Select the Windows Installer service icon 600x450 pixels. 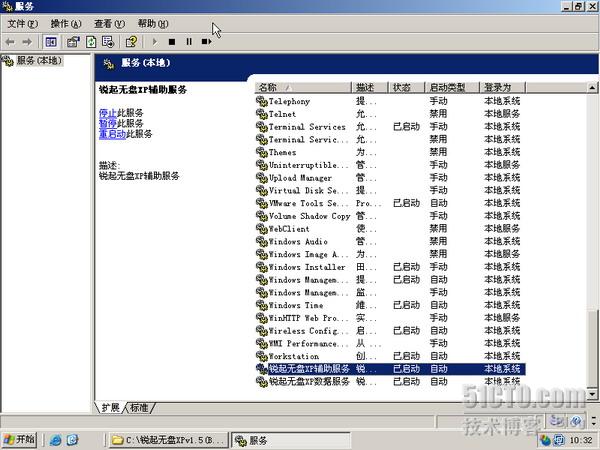coord(262,267)
